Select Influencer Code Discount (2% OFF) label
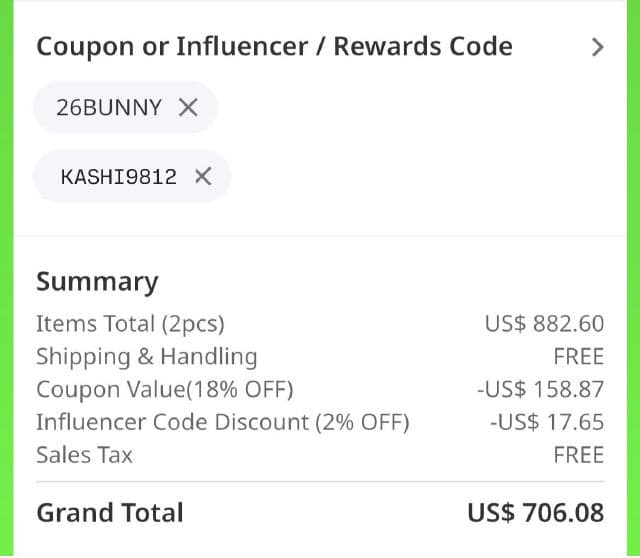The height and width of the screenshot is (558, 640). tap(222, 422)
